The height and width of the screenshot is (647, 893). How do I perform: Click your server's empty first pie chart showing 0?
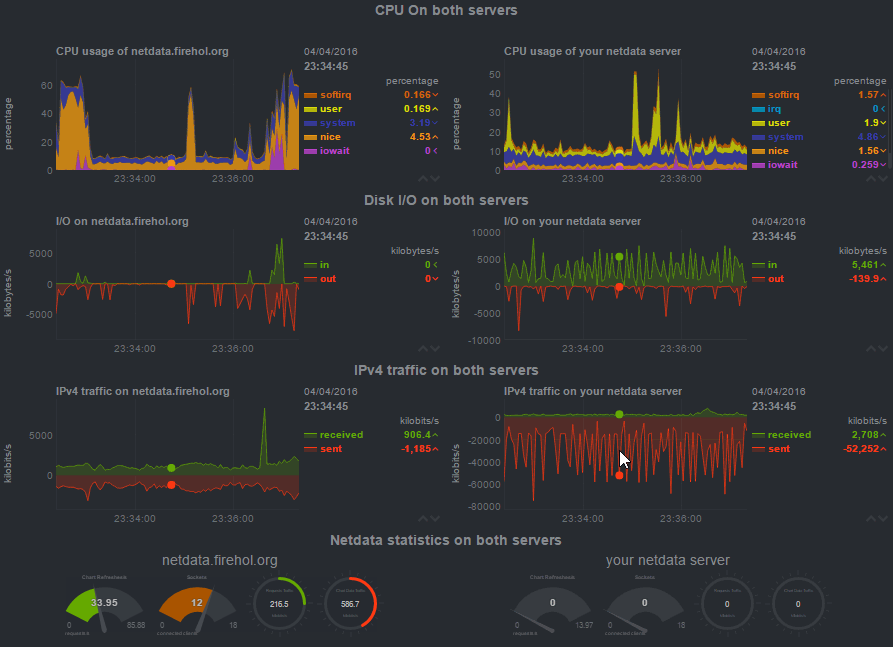coord(727,604)
